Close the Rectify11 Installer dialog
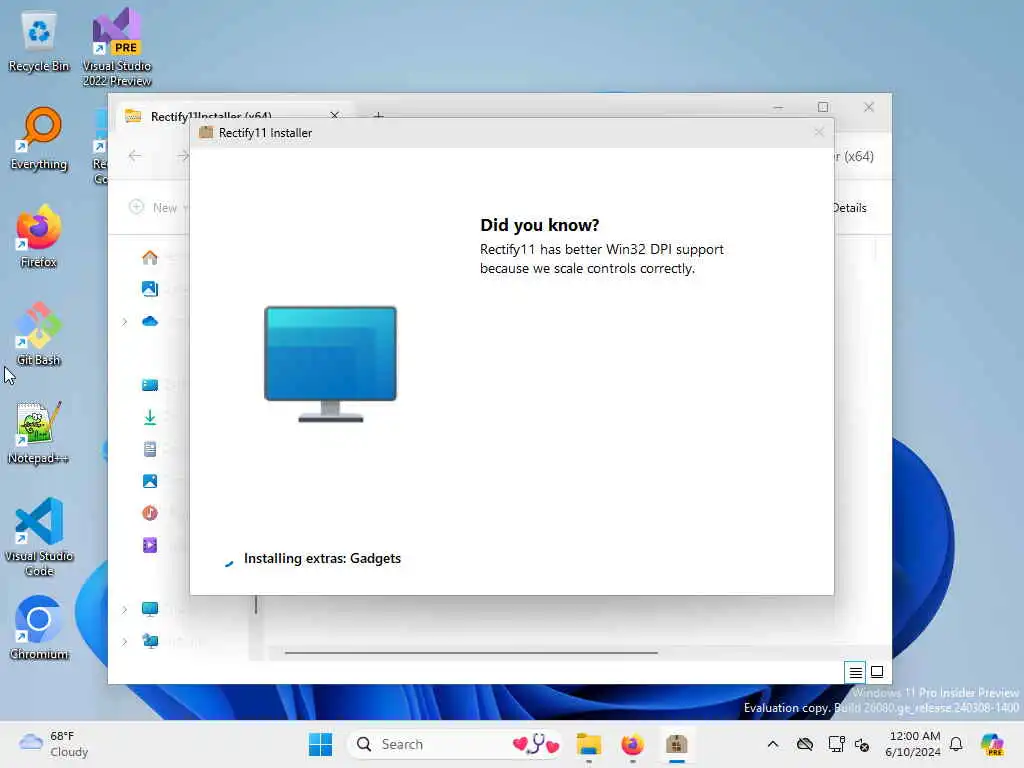1024x768 pixels. coord(819,133)
